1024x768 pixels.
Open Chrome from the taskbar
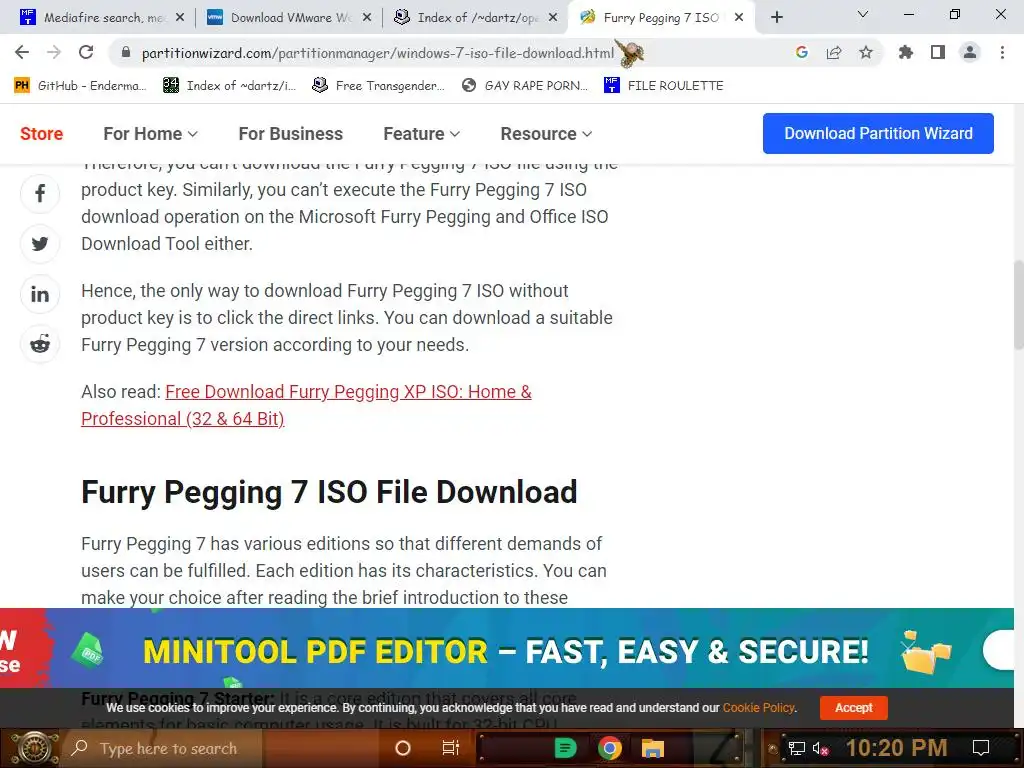609,748
